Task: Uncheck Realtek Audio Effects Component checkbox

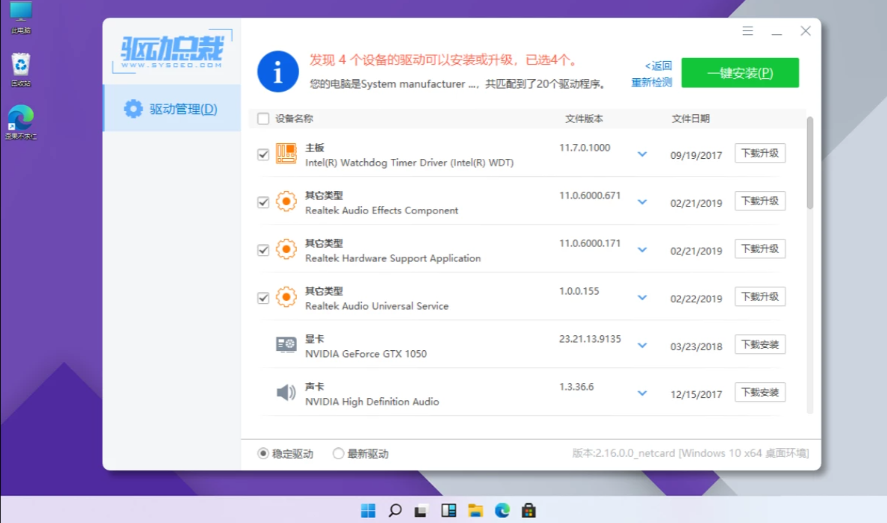Action: [263, 202]
